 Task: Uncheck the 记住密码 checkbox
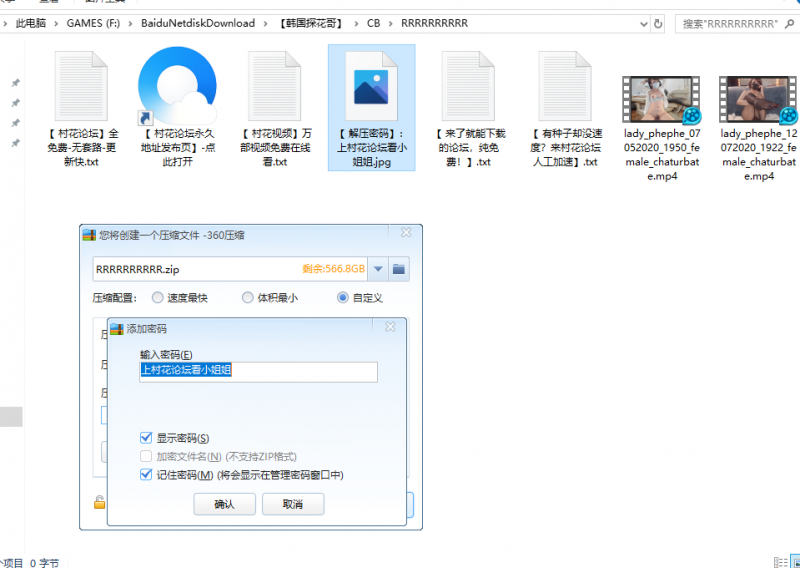point(147,475)
